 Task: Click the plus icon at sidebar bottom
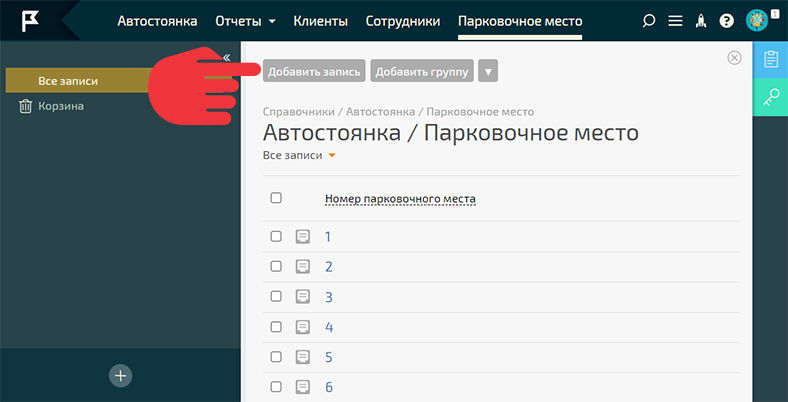coord(120,376)
